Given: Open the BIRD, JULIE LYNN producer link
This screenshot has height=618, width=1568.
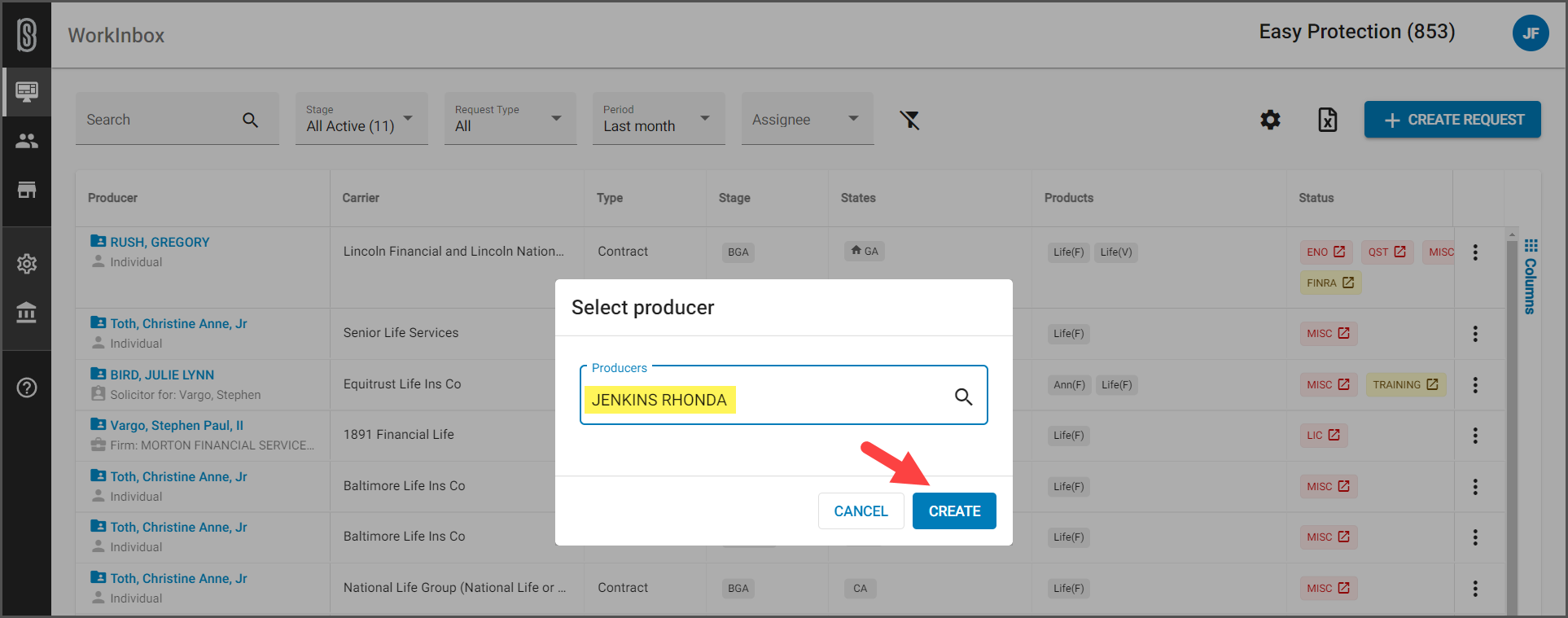Looking at the screenshot, I should (162, 375).
